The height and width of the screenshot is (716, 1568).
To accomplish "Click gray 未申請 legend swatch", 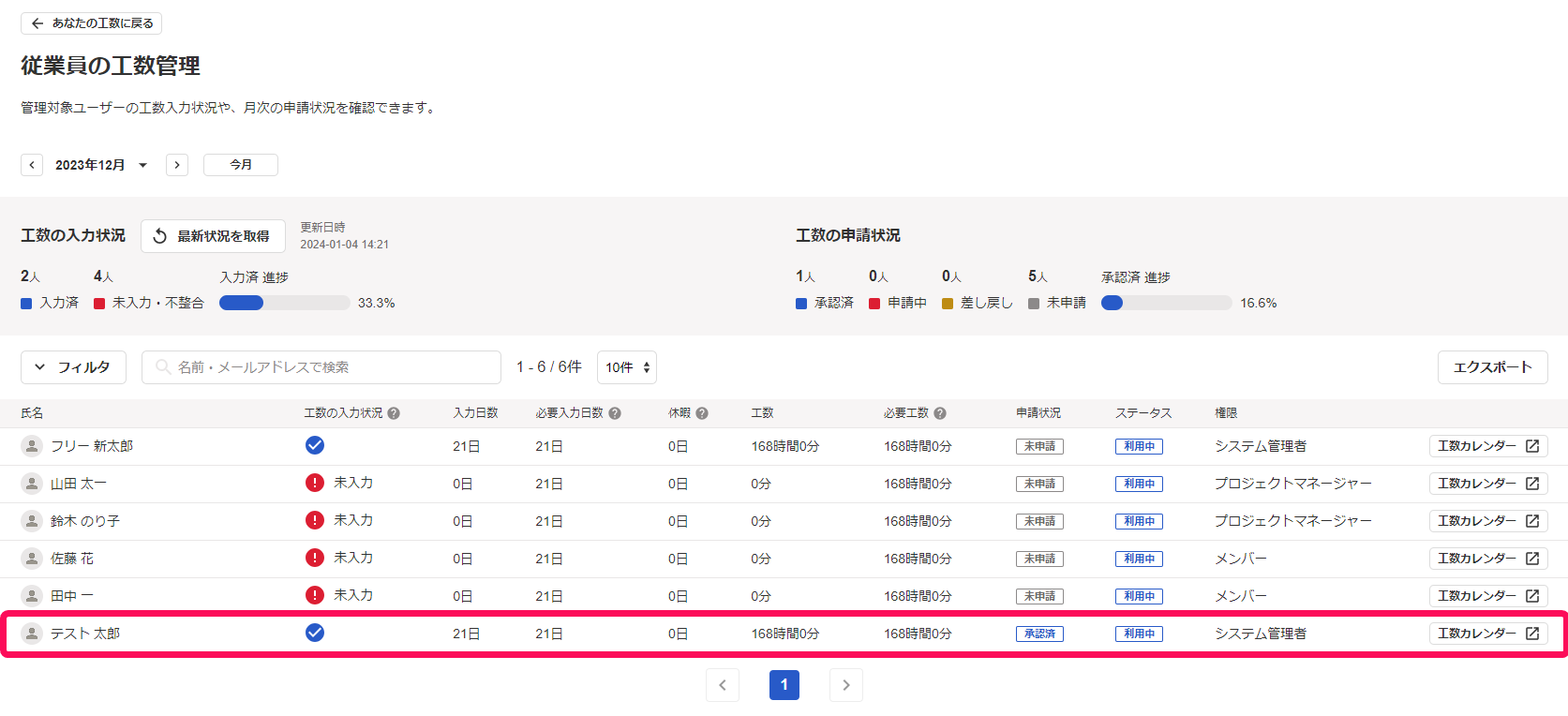I will (1034, 304).
